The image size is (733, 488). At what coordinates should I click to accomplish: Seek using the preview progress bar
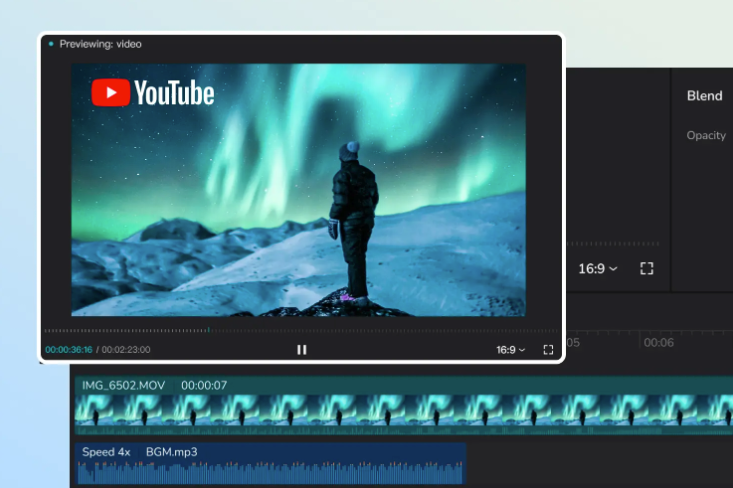pos(300,330)
